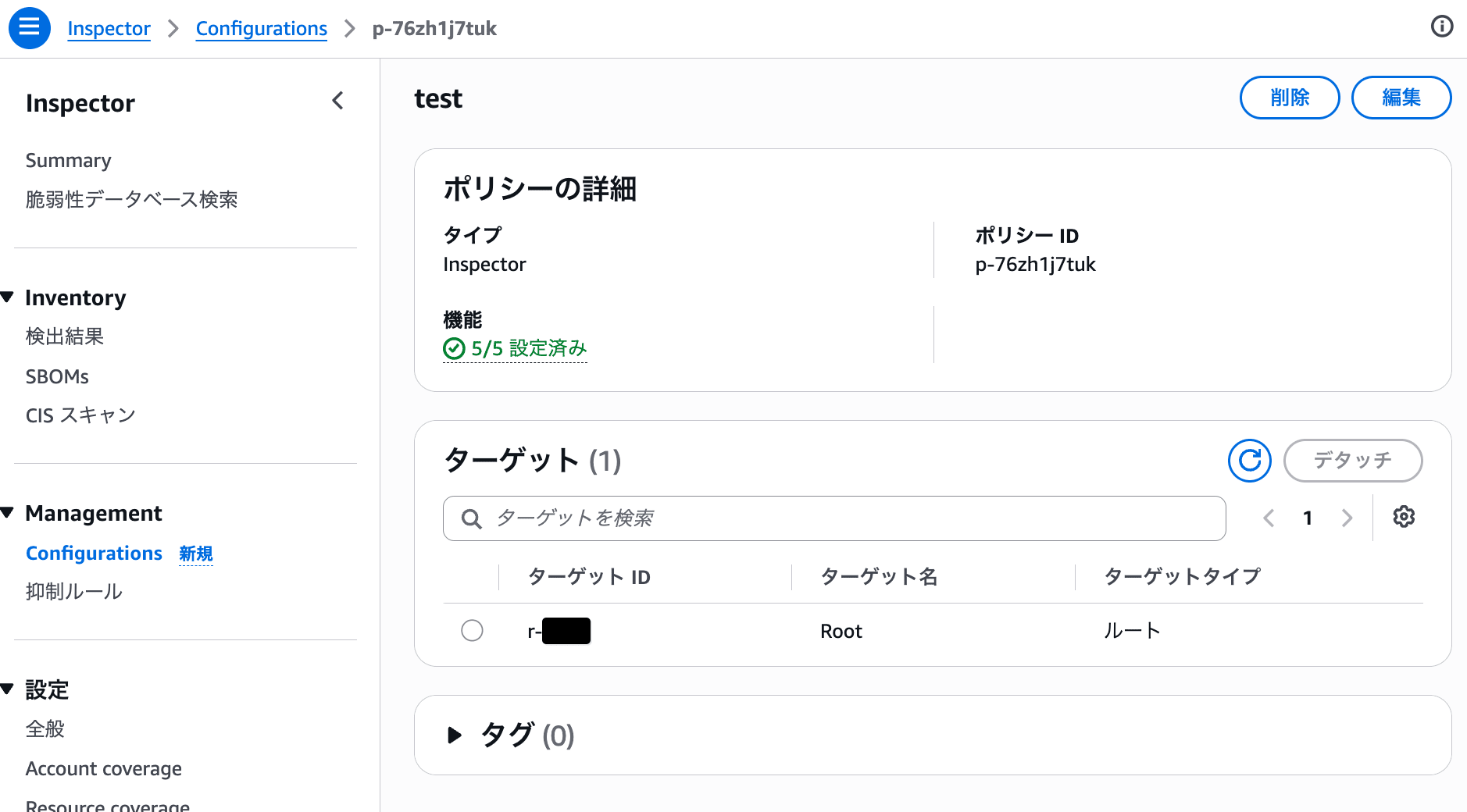This screenshot has width=1467, height=812.
Task: Open Account coverage page
Action: 104,768
